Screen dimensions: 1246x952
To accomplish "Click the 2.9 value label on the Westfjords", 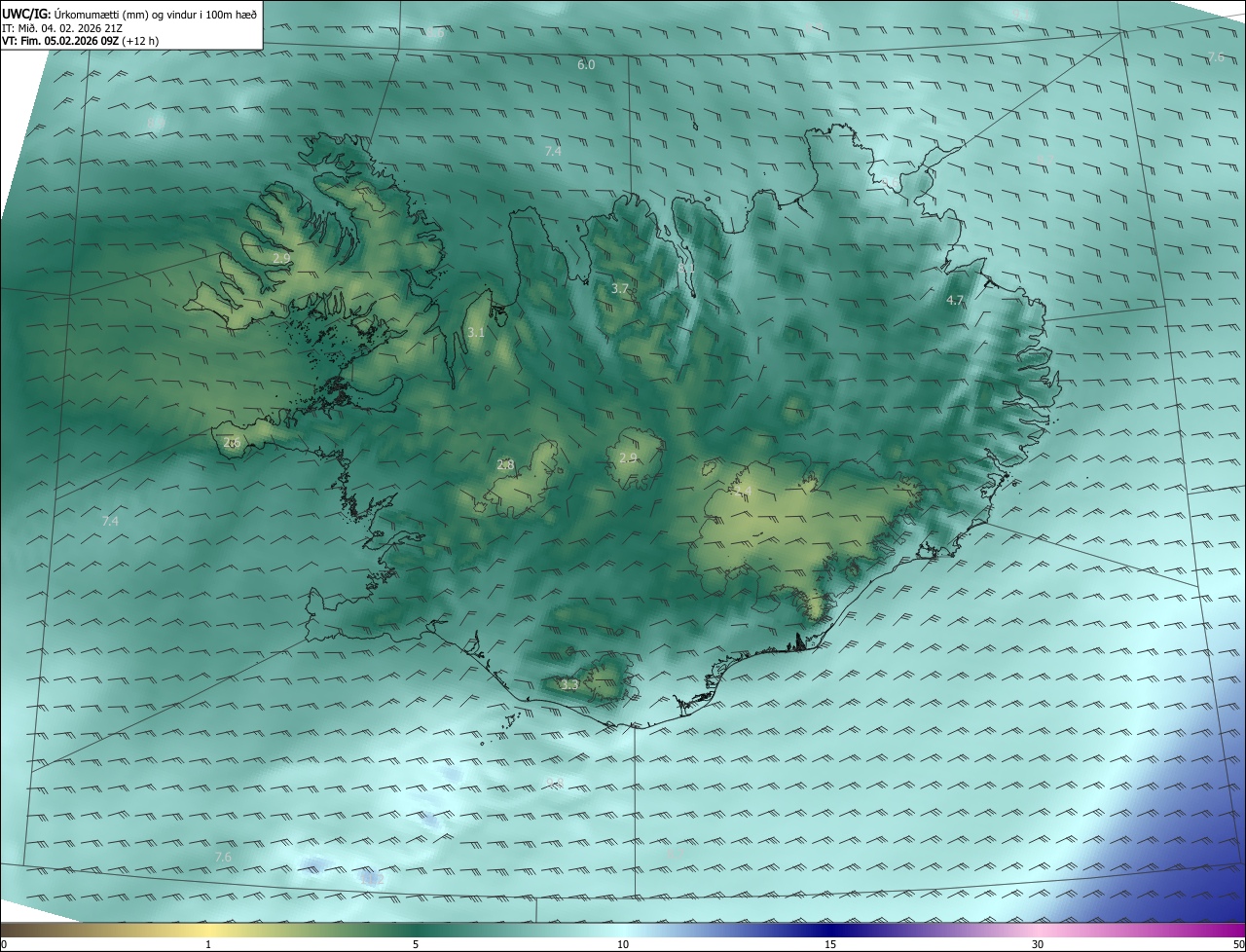I will click(x=280, y=258).
